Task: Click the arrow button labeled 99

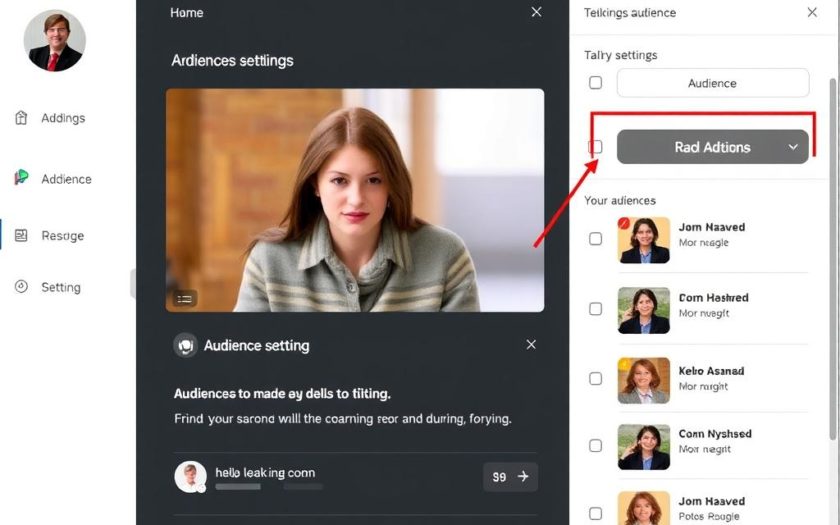Action: pyautogui.click(x=511, y=477)
